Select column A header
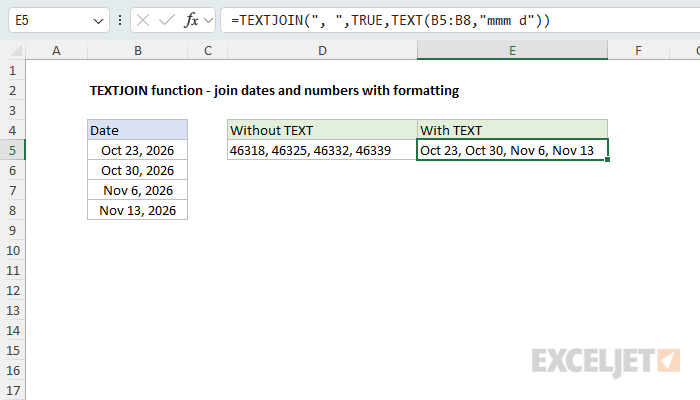 tap(56, 51)
